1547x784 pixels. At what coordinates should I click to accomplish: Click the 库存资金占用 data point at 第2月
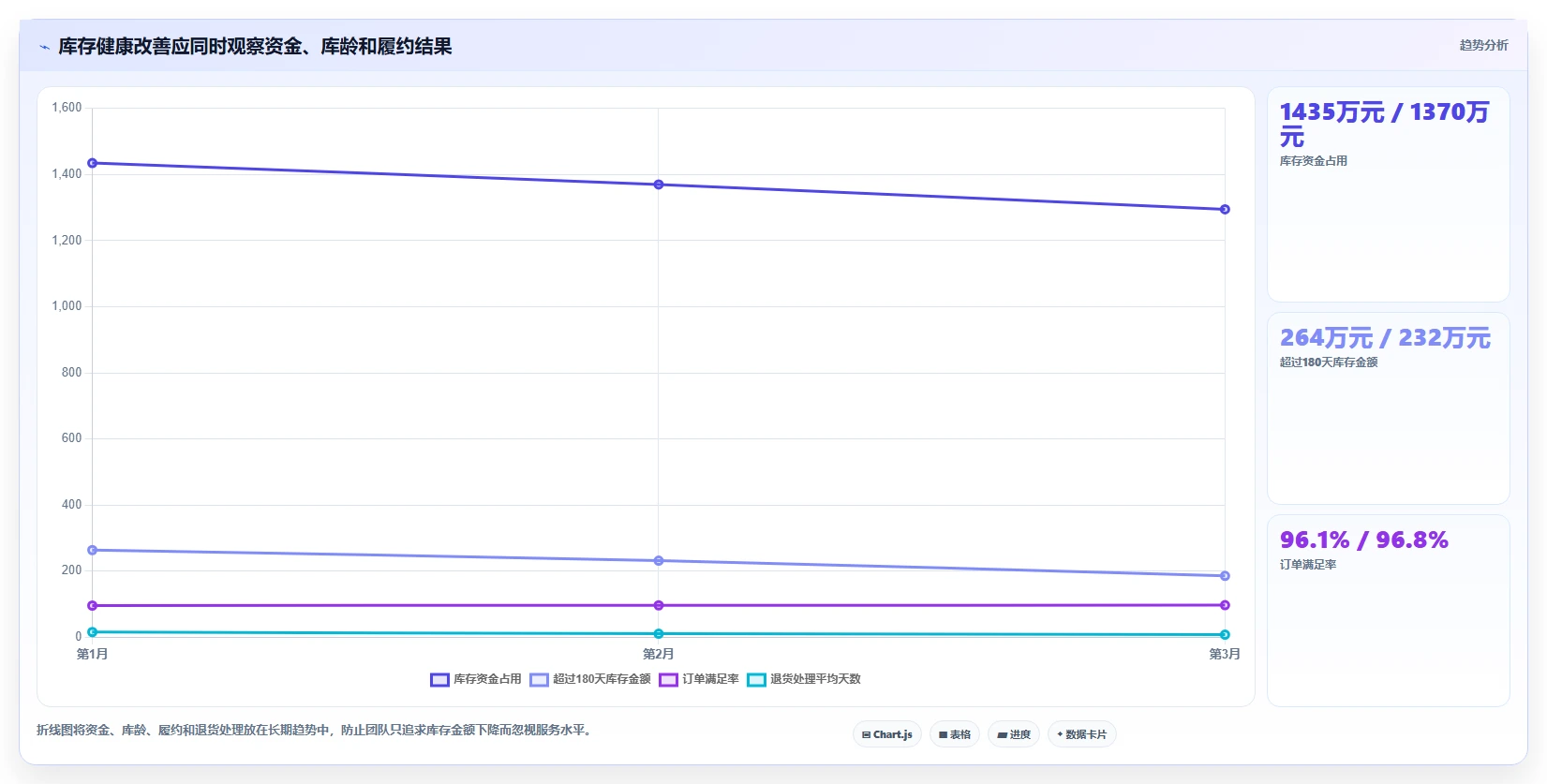coord(659,185)
